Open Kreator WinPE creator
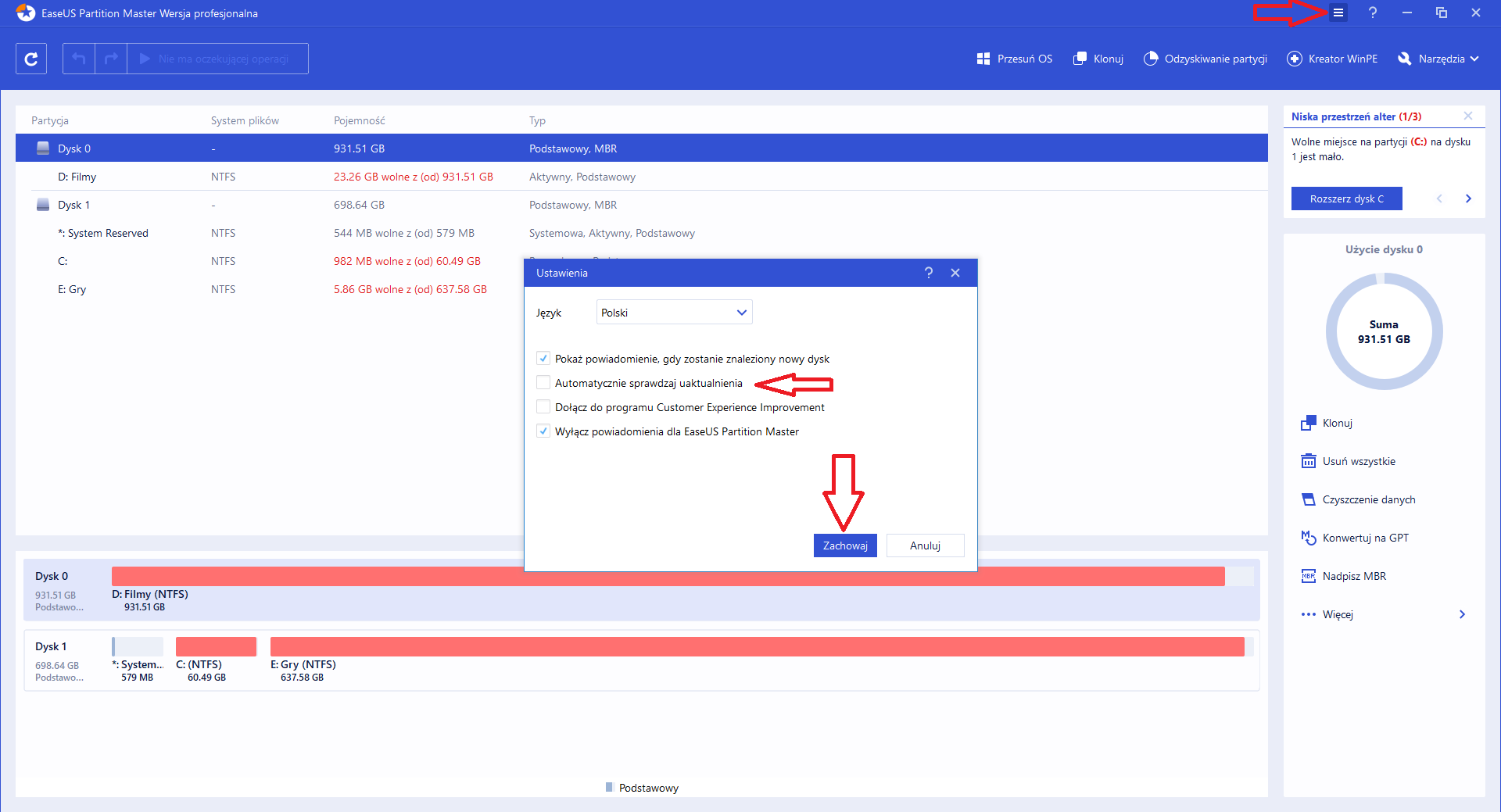 (x=1332, y=59)
